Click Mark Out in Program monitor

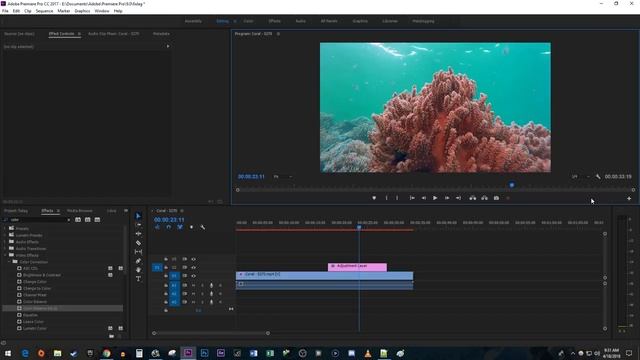pos(397,198)
